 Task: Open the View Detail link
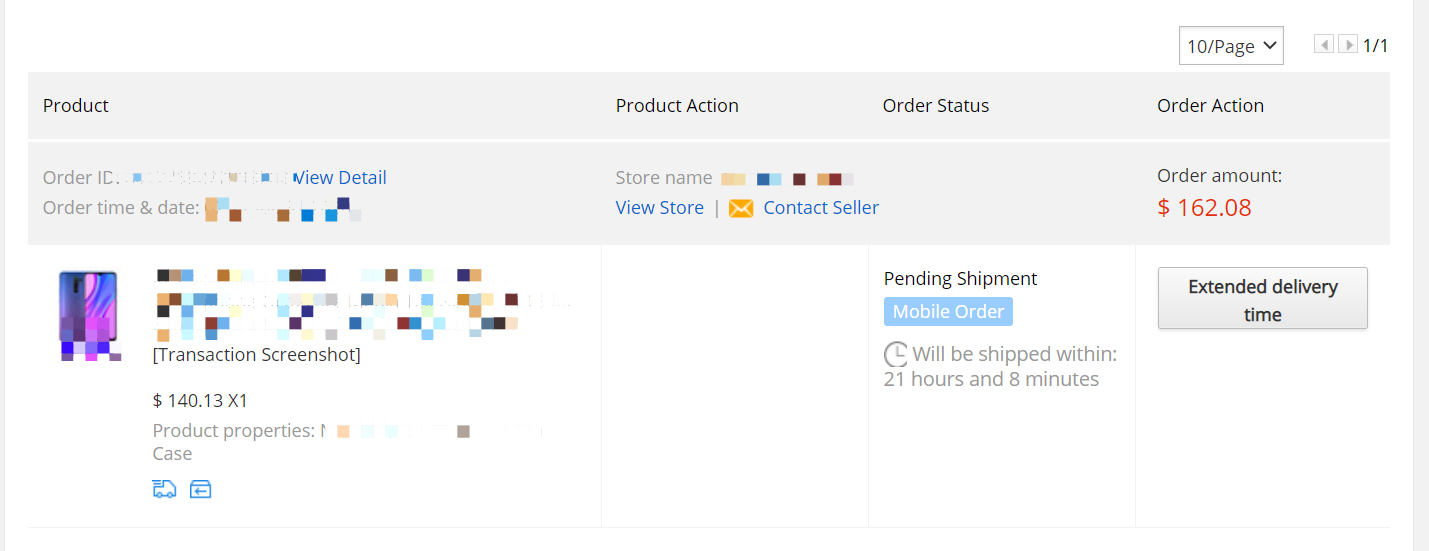[x=340, y=178]
